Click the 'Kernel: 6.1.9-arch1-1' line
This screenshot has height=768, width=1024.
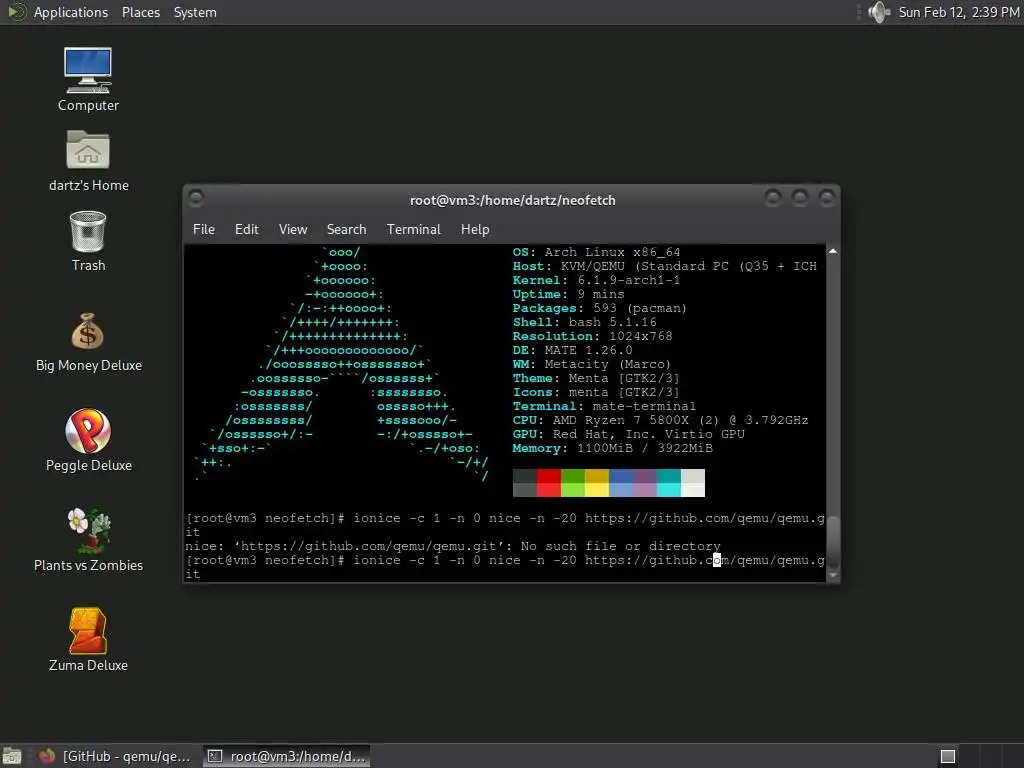coord(596,280)
